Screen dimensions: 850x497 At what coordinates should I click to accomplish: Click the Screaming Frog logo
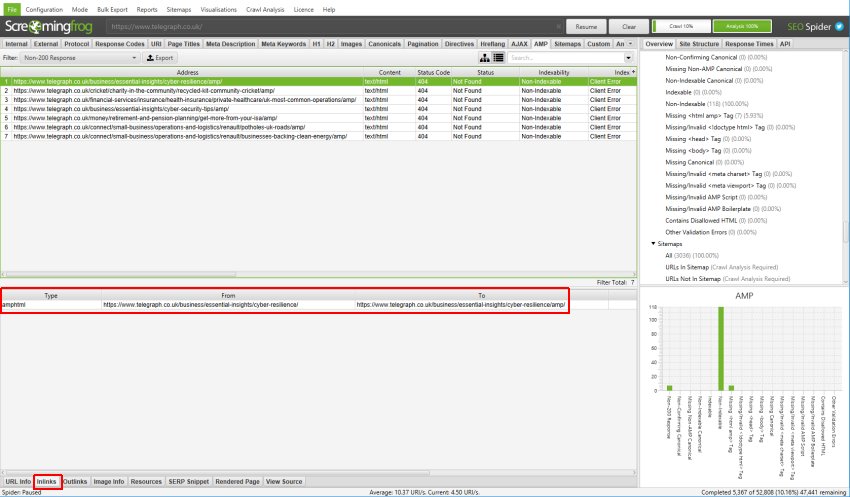click(x=49, y=27)
